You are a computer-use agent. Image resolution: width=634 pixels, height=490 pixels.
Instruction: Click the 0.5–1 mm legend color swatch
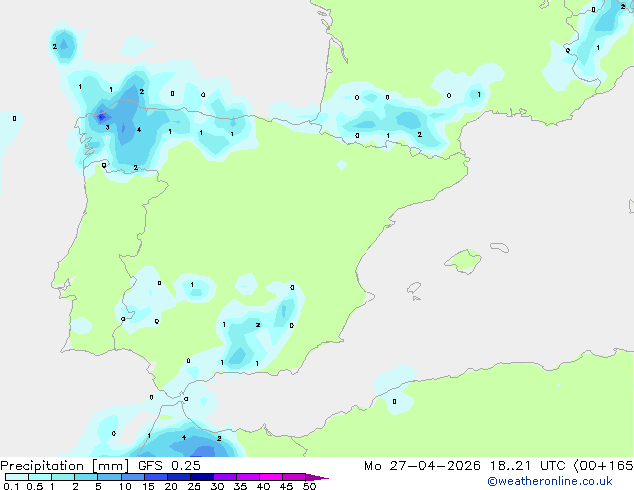point(40,477)
